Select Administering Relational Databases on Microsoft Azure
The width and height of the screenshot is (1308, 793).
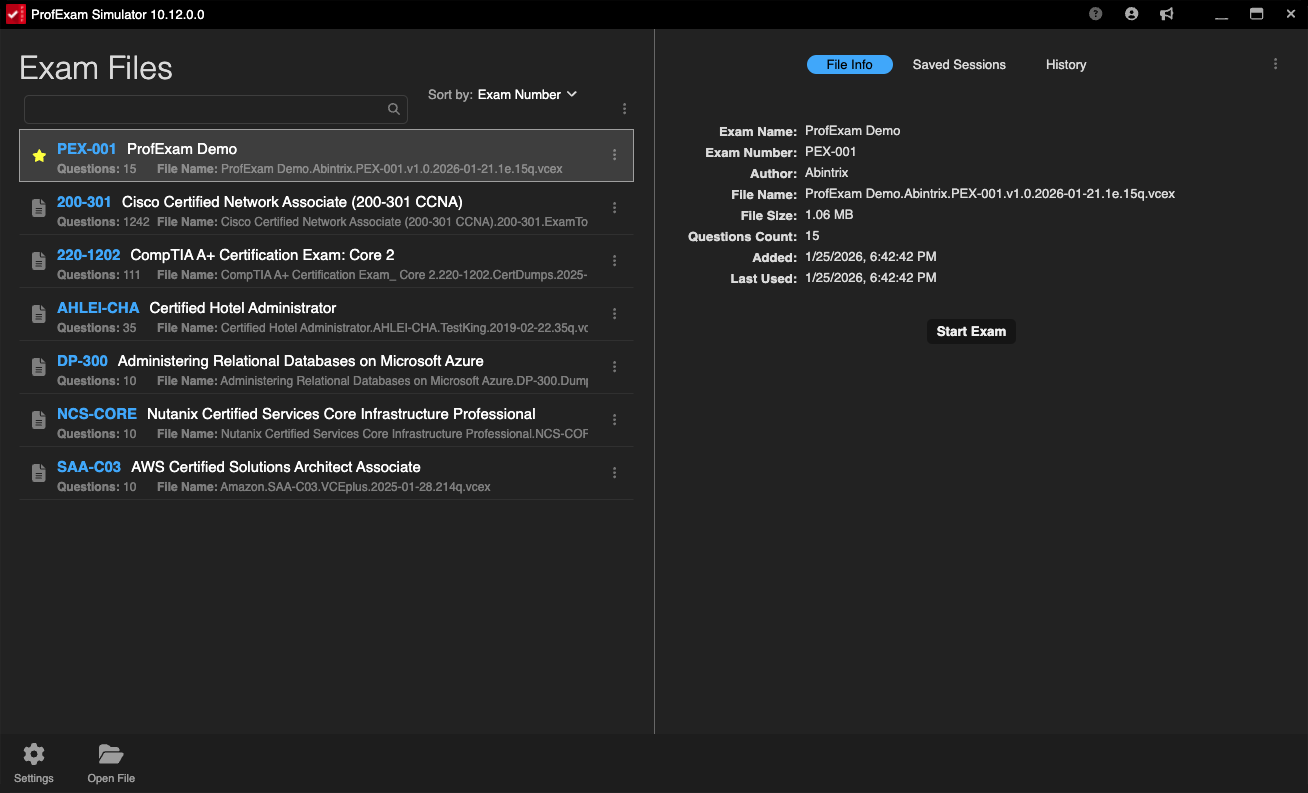tap(301, 361)
